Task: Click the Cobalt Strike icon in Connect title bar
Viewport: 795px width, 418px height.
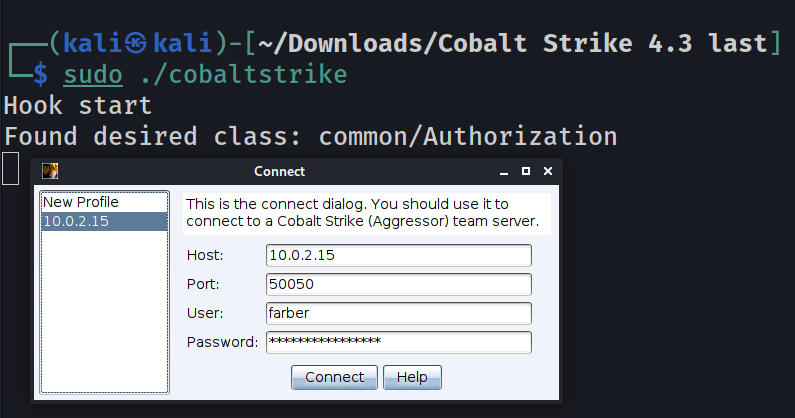Action: coord(50,171)
